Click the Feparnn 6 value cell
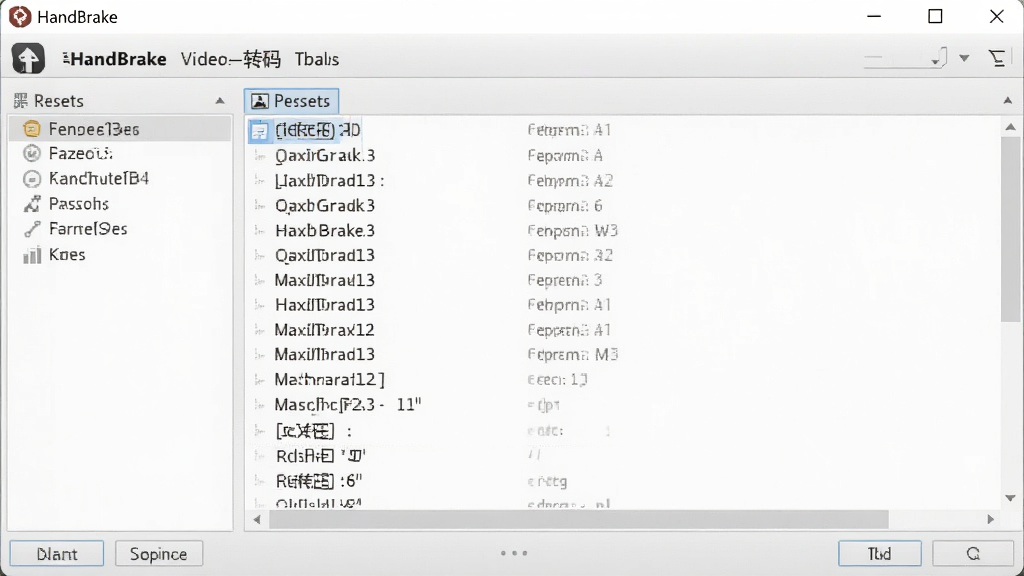The image size is (1024, 576). (x=565, y=206)
